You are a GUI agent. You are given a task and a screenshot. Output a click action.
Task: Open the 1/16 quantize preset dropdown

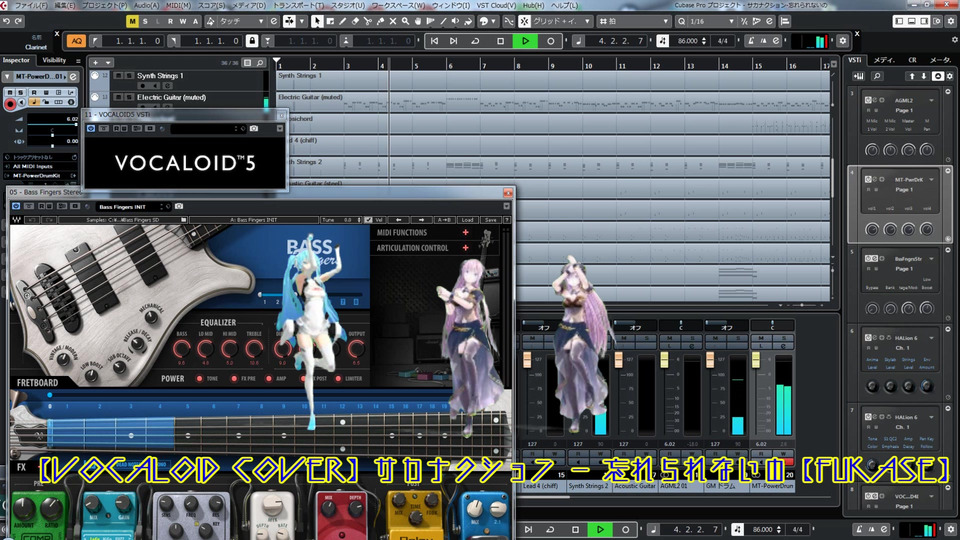coord(712,21)
